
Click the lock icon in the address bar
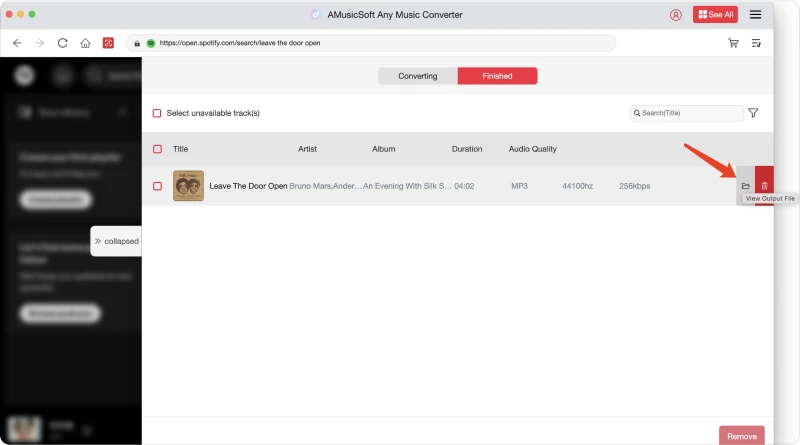137,43
